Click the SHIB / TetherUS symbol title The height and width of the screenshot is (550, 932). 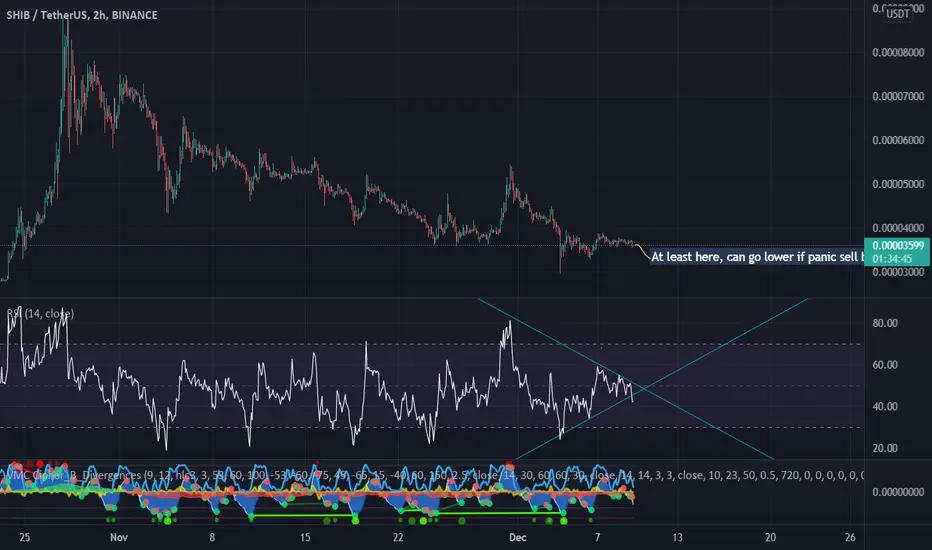82,15
